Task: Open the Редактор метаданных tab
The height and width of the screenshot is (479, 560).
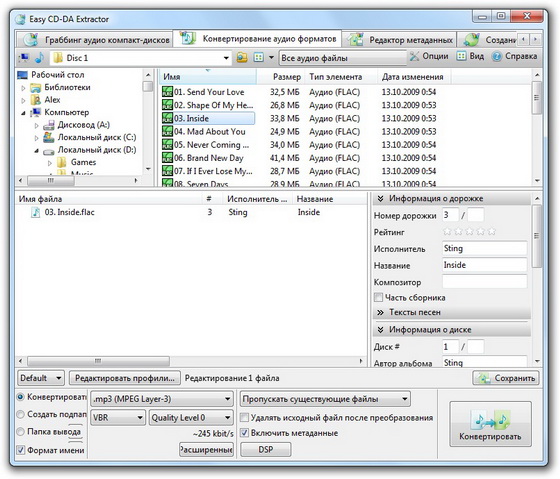Action: pyautogui.click(x=399, y=40)
